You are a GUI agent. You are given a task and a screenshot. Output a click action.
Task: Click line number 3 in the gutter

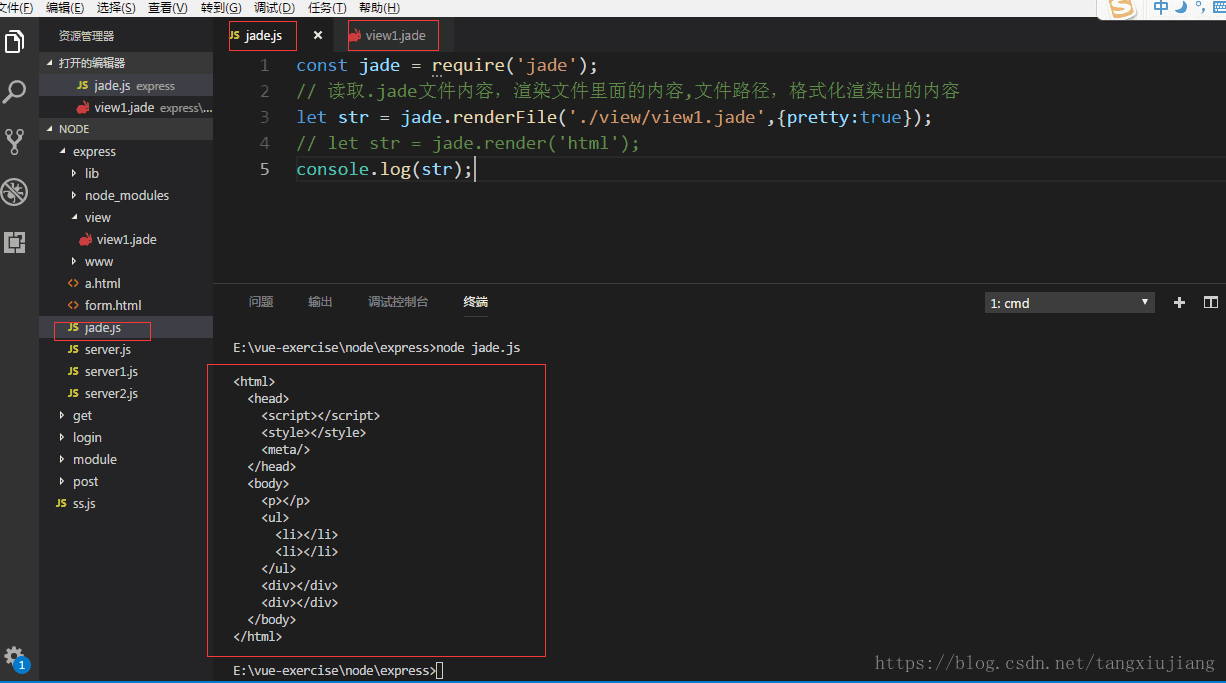point(264,117)
